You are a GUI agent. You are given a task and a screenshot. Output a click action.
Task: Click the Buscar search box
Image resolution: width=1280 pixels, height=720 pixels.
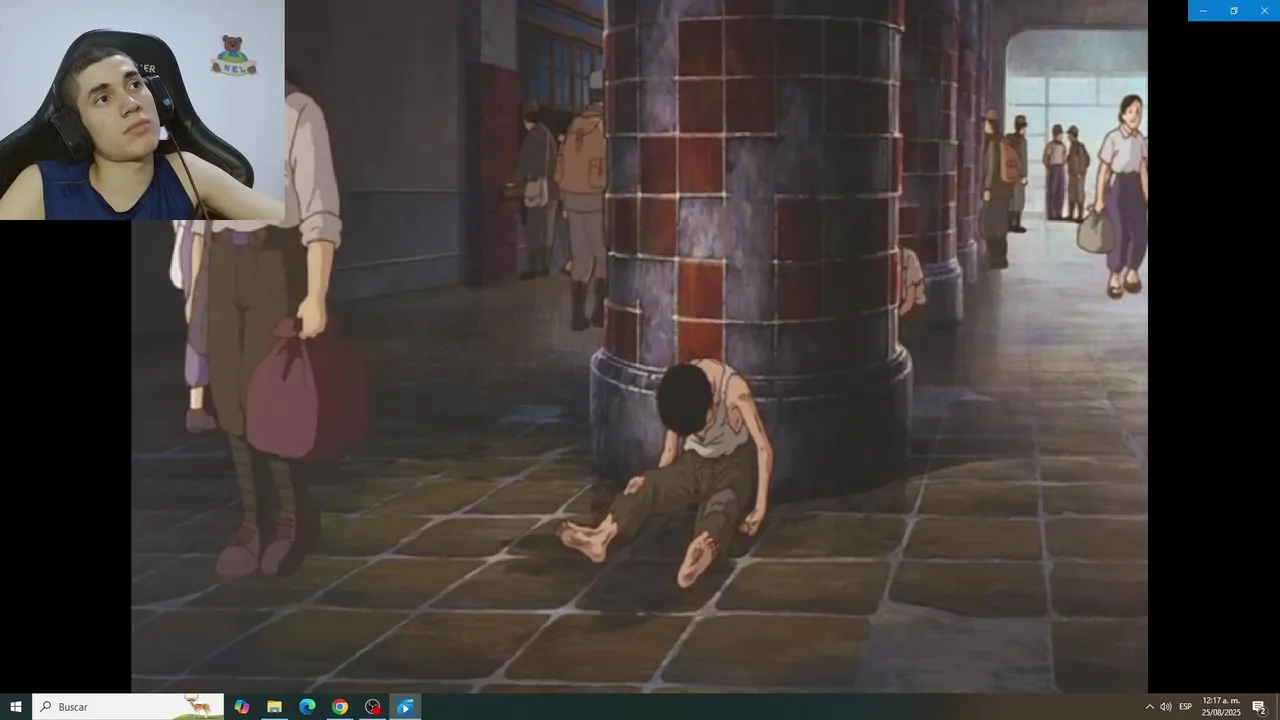[128, 707]
